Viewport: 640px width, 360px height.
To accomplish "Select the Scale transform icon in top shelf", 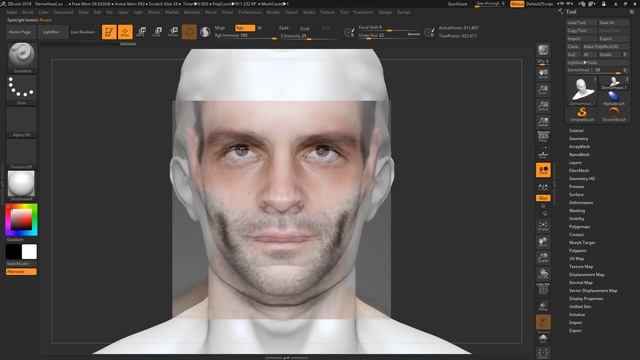I will [158, 32].
